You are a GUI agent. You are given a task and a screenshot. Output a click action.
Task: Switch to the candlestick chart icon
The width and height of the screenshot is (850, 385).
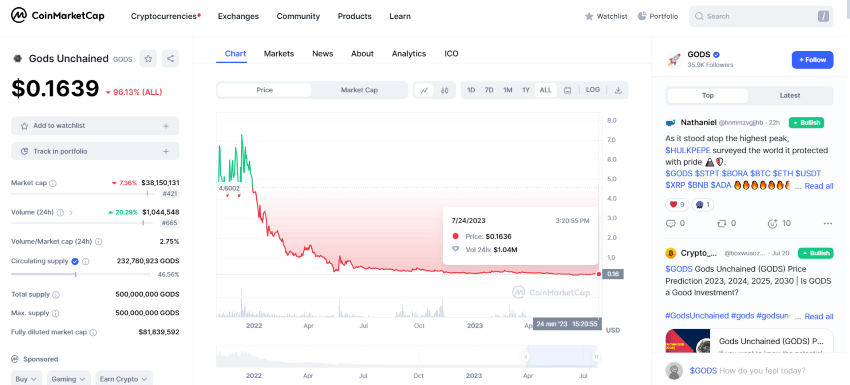(445, 91)
